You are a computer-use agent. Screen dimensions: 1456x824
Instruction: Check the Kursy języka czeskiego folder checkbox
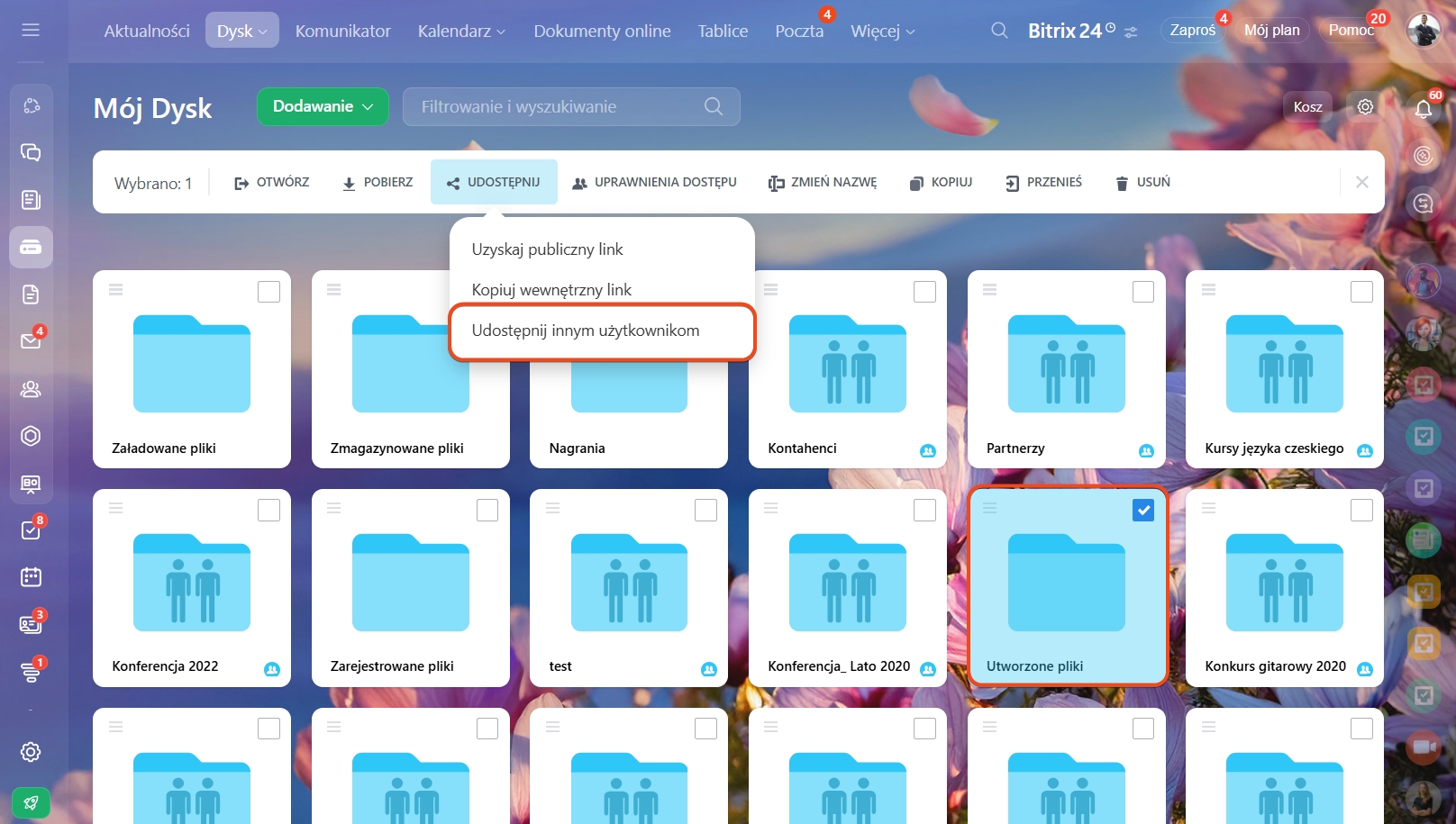point(1361,292)
